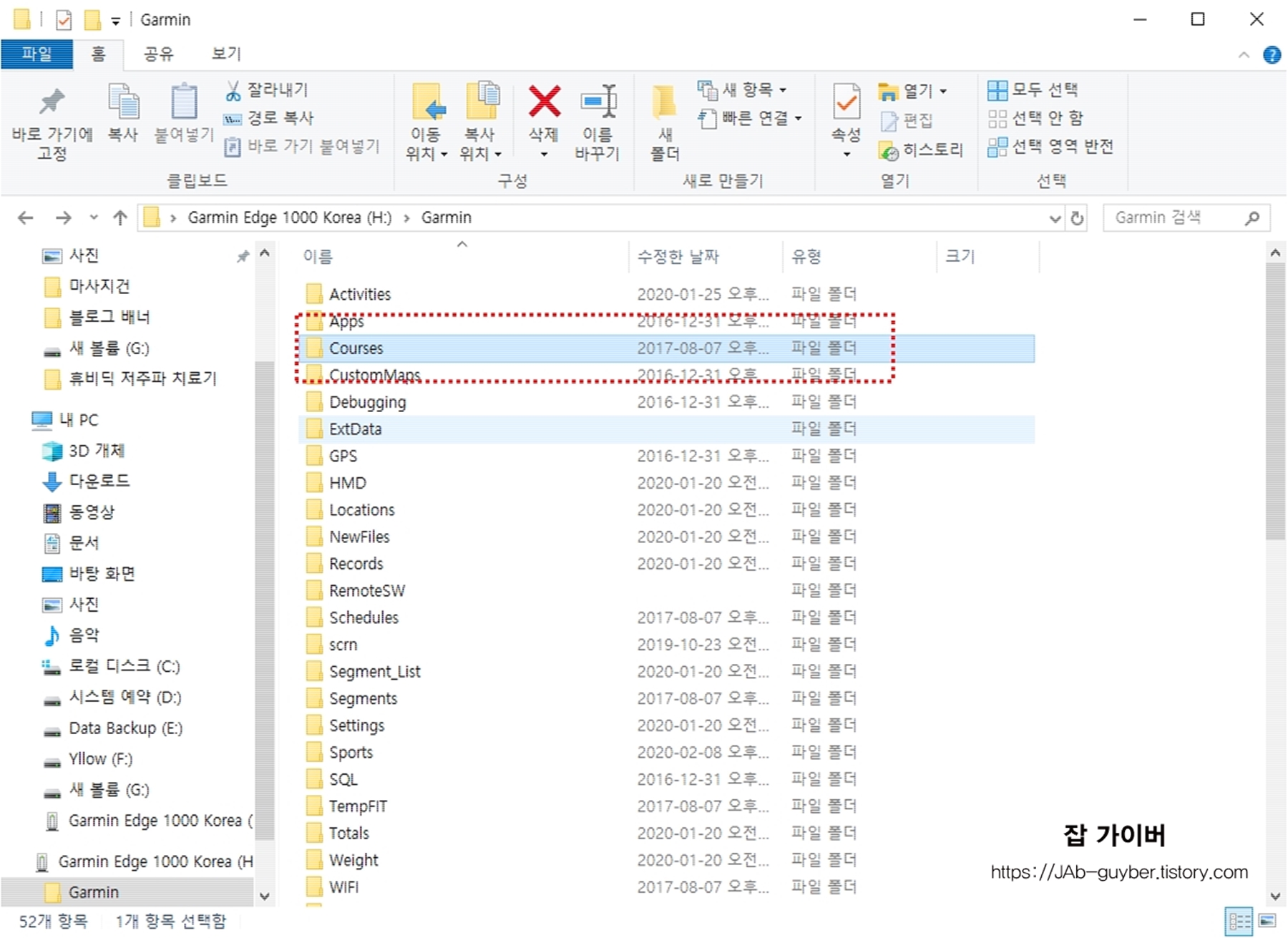Click the Copy (복사) ribbon icon
This screenshot has width=1288, height=938.
123,112
